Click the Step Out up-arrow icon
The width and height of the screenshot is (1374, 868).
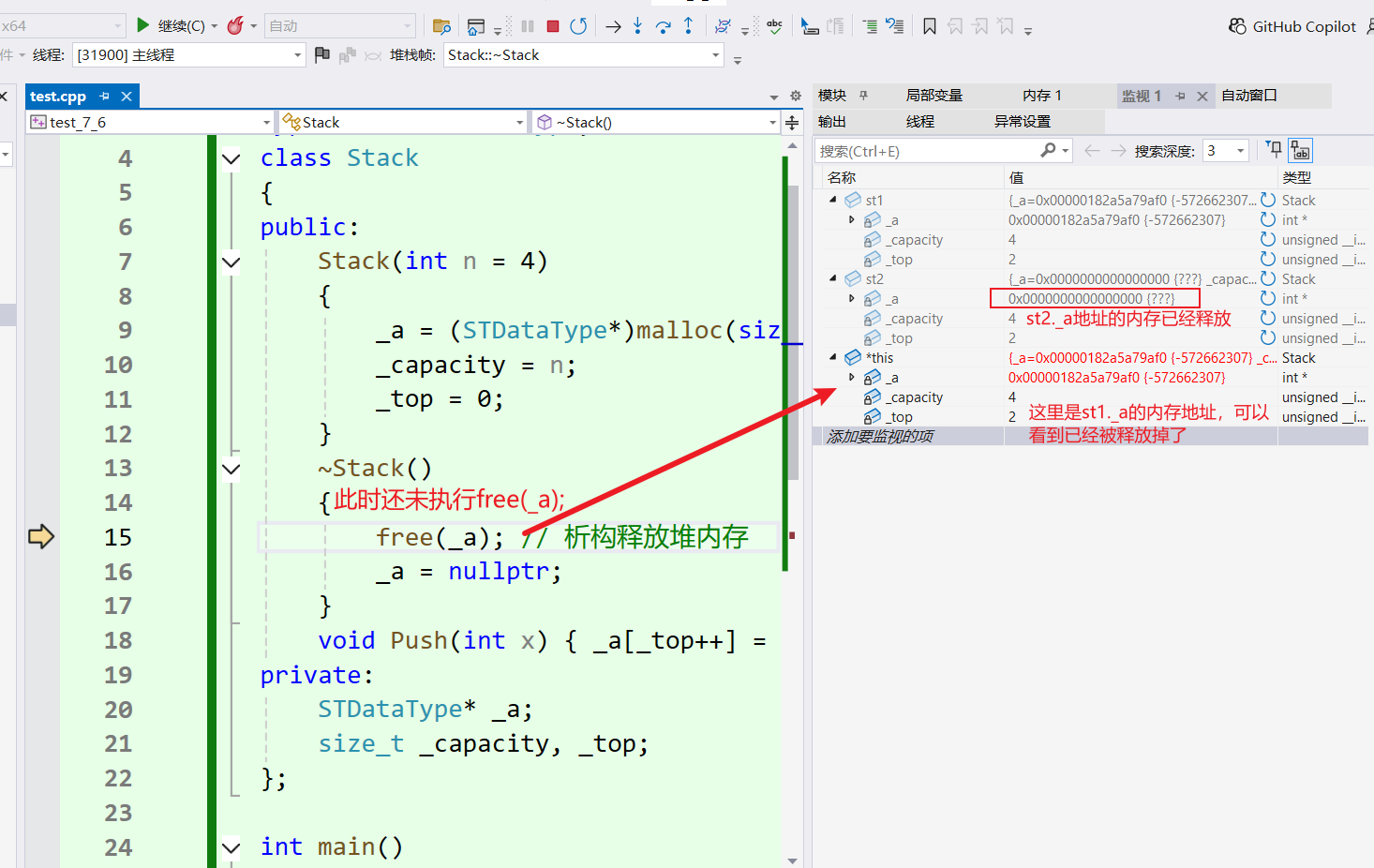tap(688, 25)
